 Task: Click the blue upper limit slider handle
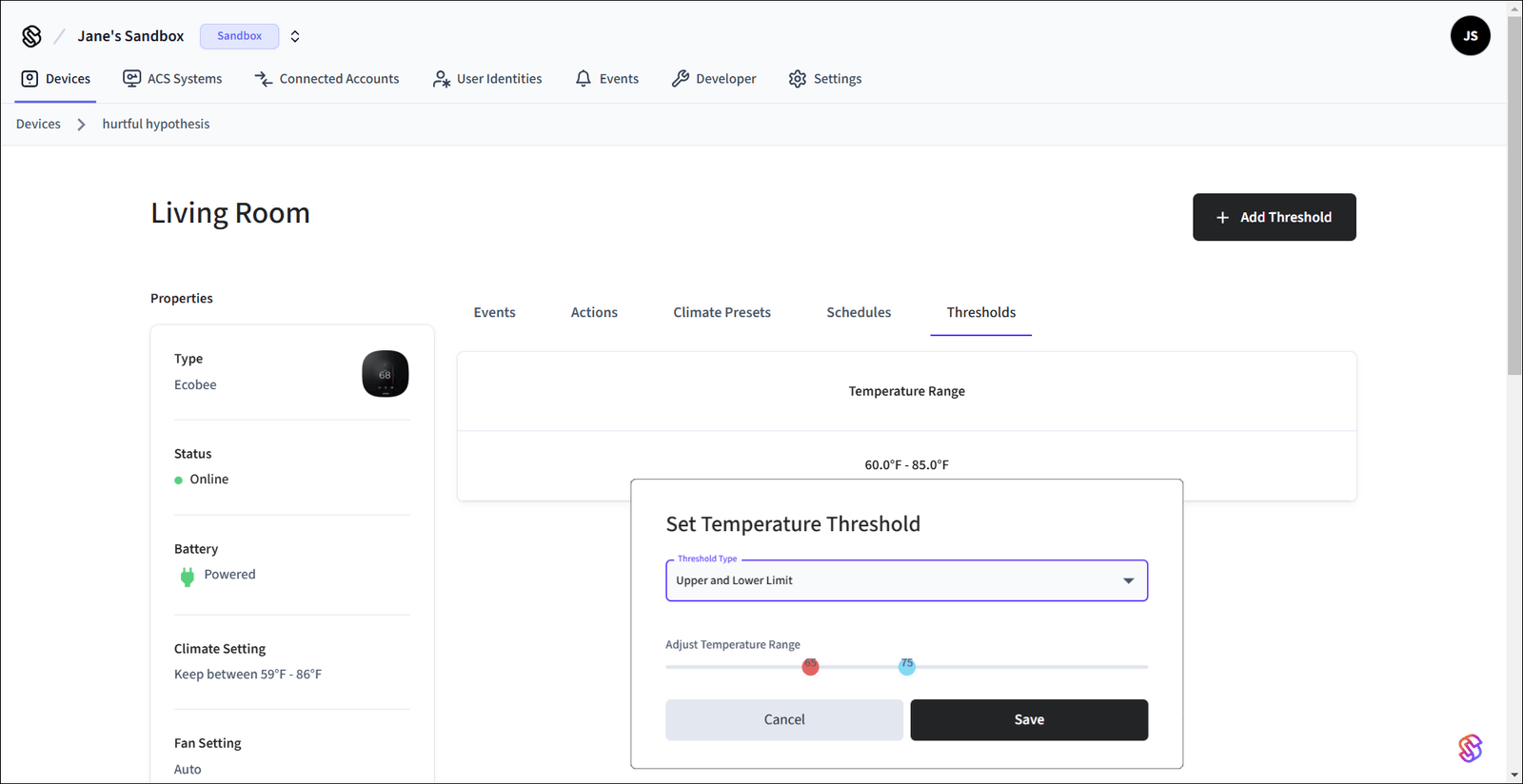pos(907,667)
